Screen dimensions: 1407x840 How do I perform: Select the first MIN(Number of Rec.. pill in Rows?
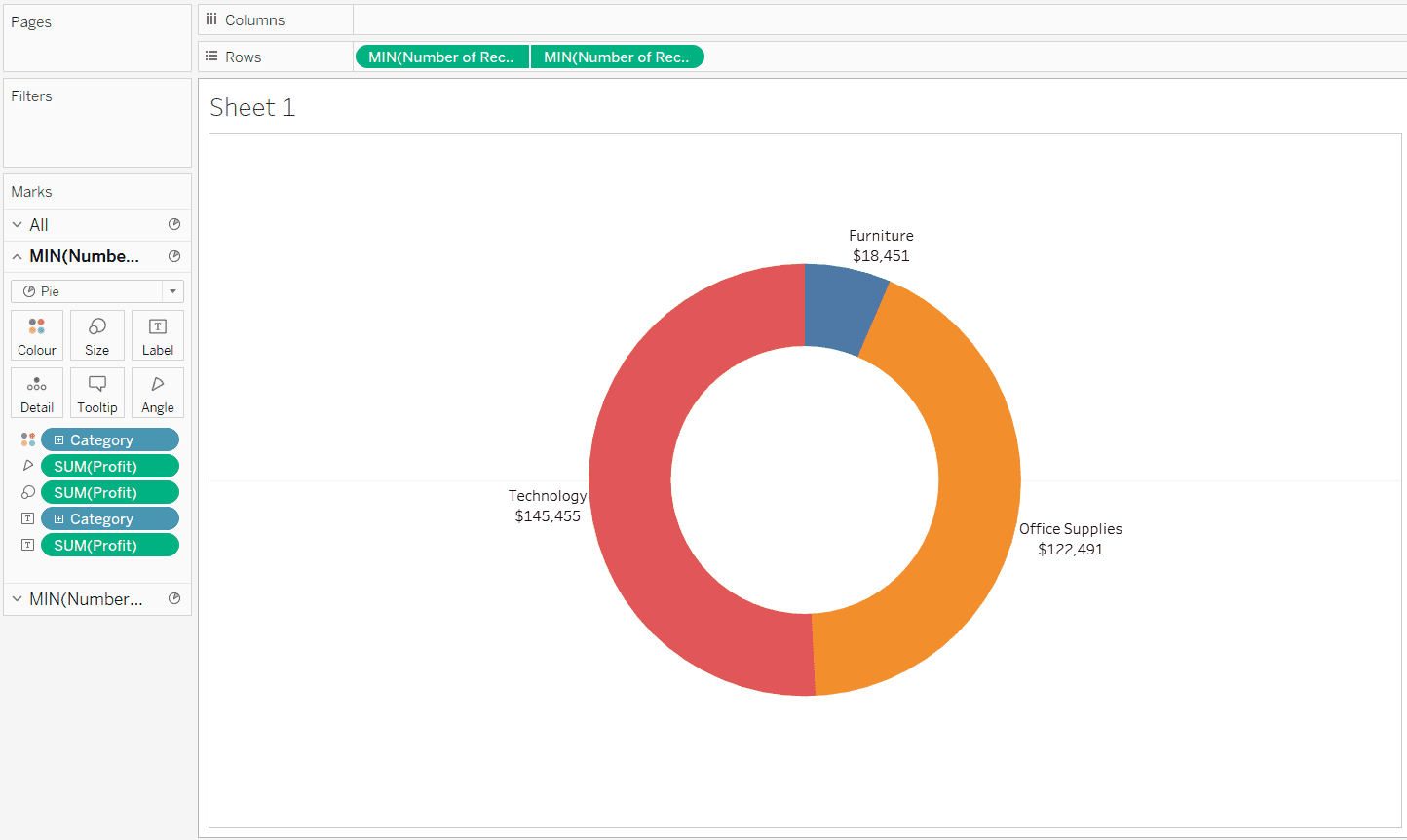[x=441, y=57]
